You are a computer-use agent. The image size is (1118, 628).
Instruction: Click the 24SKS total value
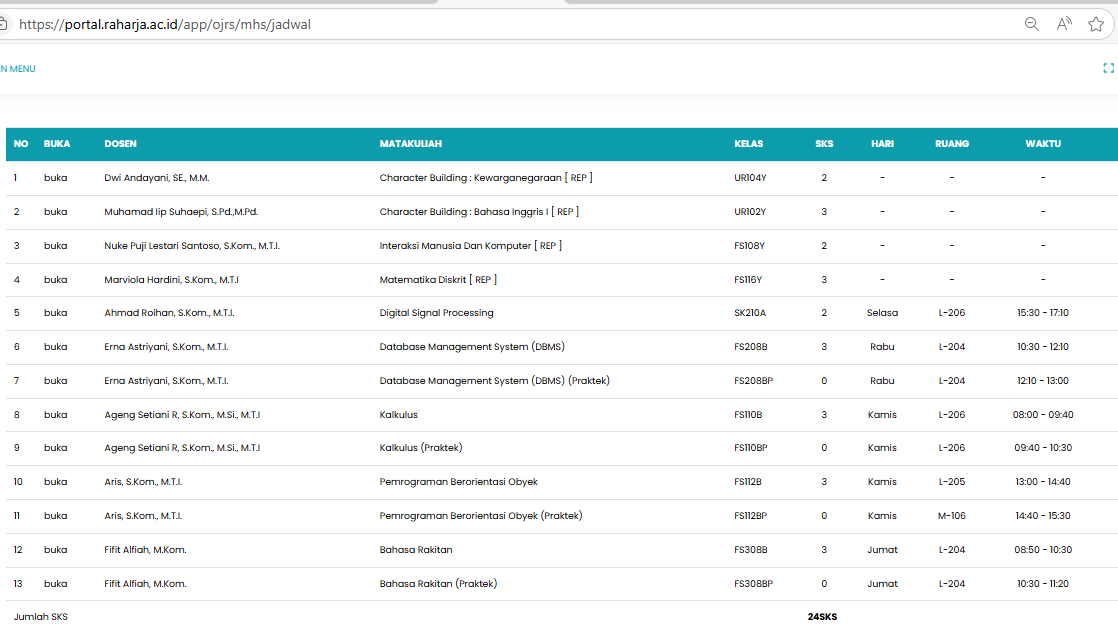pos(822,617)
